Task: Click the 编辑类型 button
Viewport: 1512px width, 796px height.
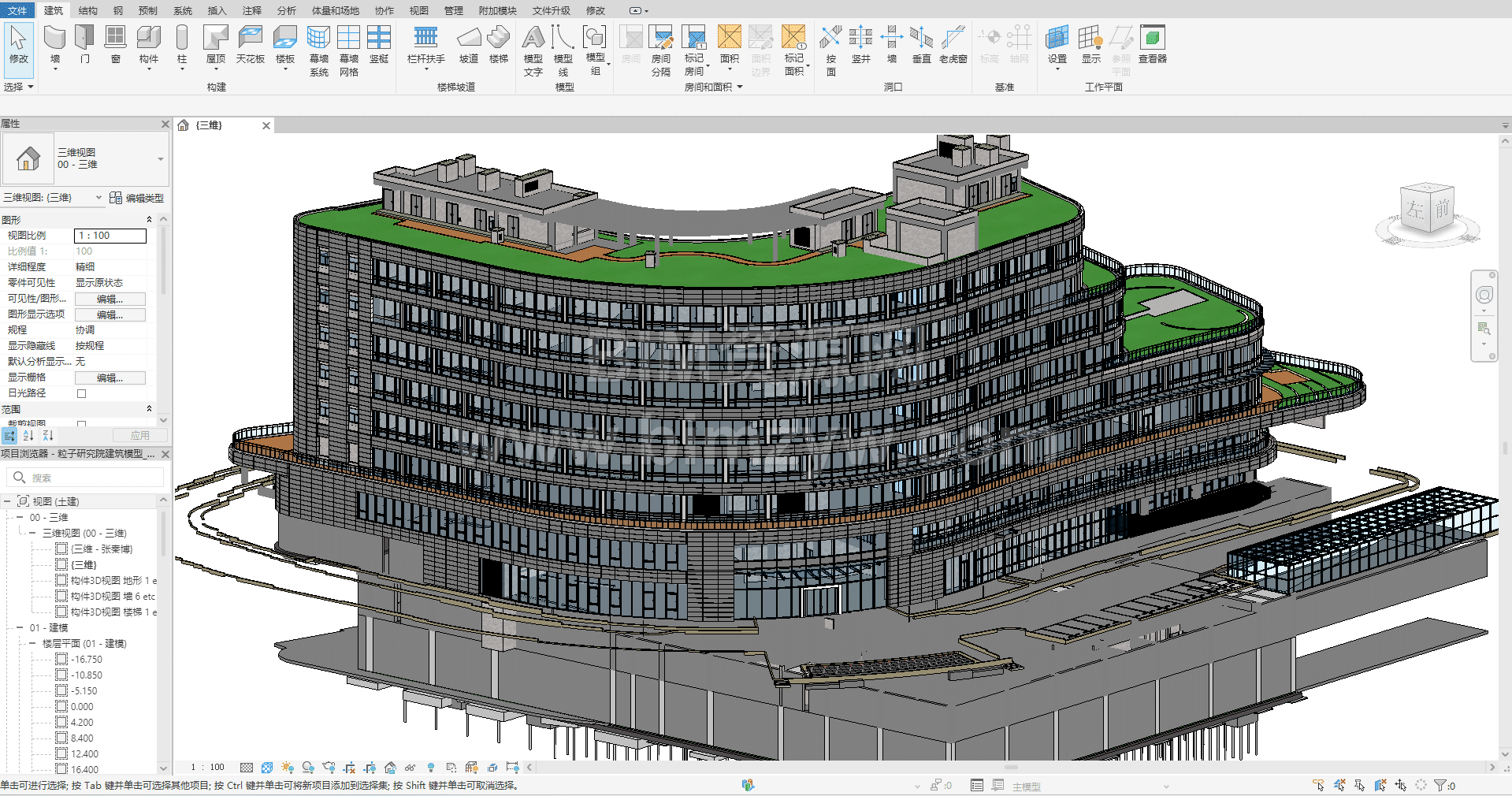Action: point(137,198)
